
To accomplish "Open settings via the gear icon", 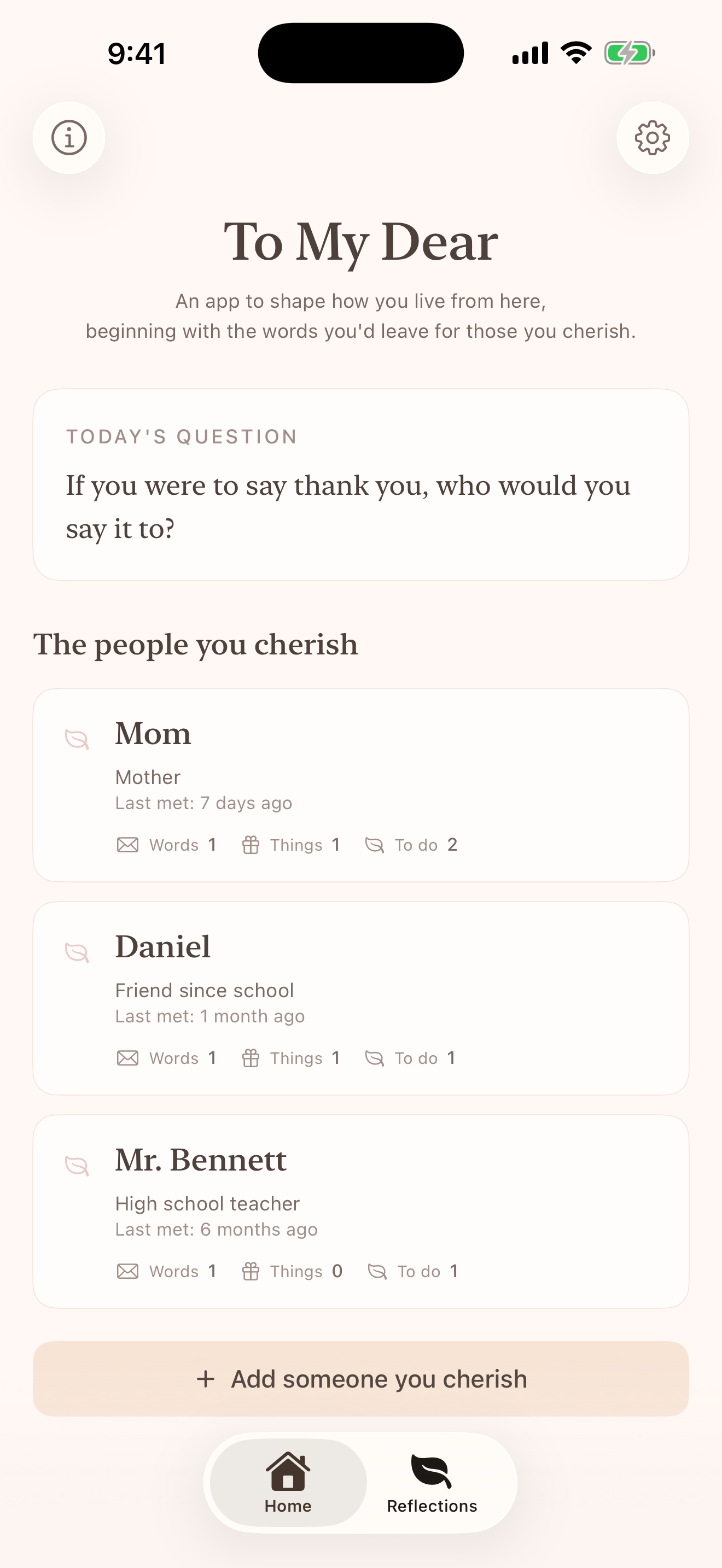I will click(x=653, y=138).
